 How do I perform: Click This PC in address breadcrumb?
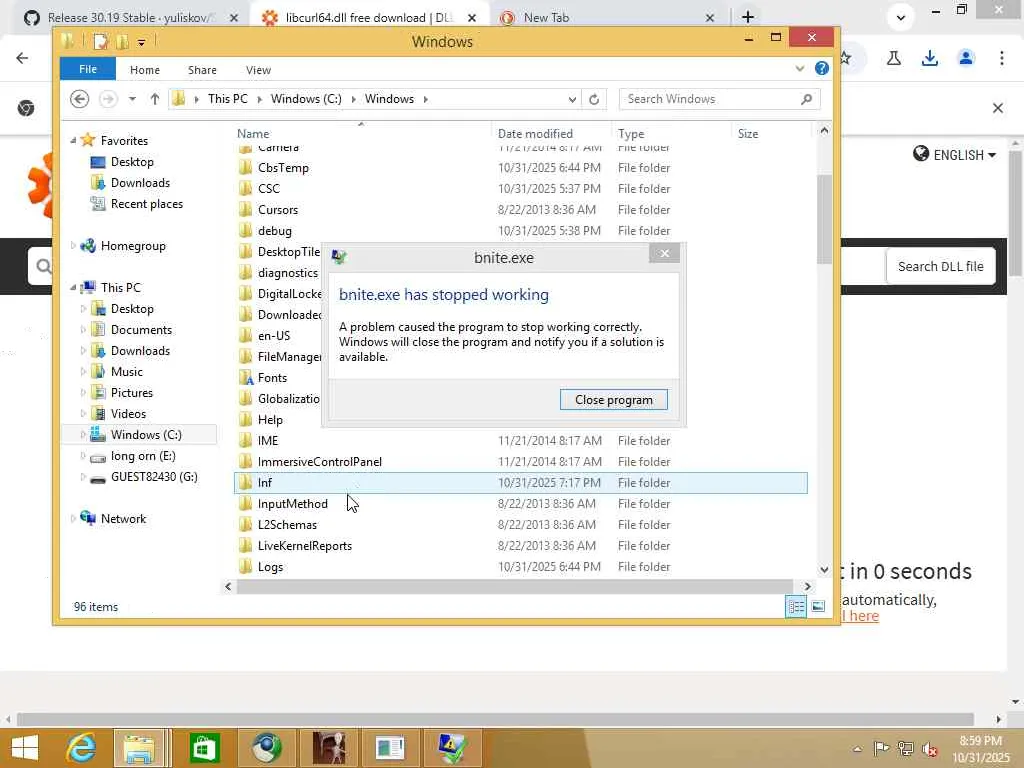pos(227,99)
